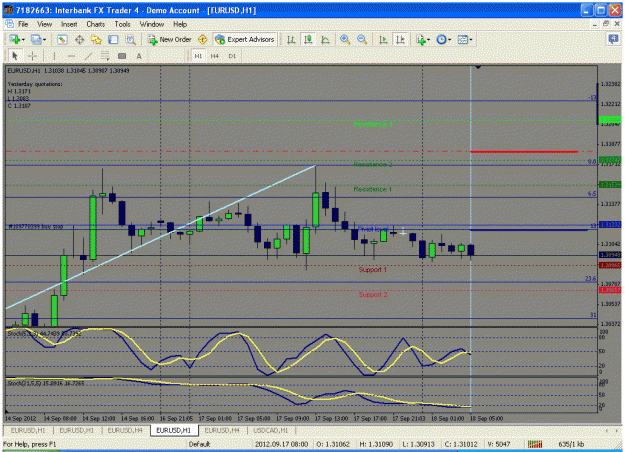Click the 'V: 5047' volume value
This screenshot has height=452, width=625.
(x=499, y=444)
